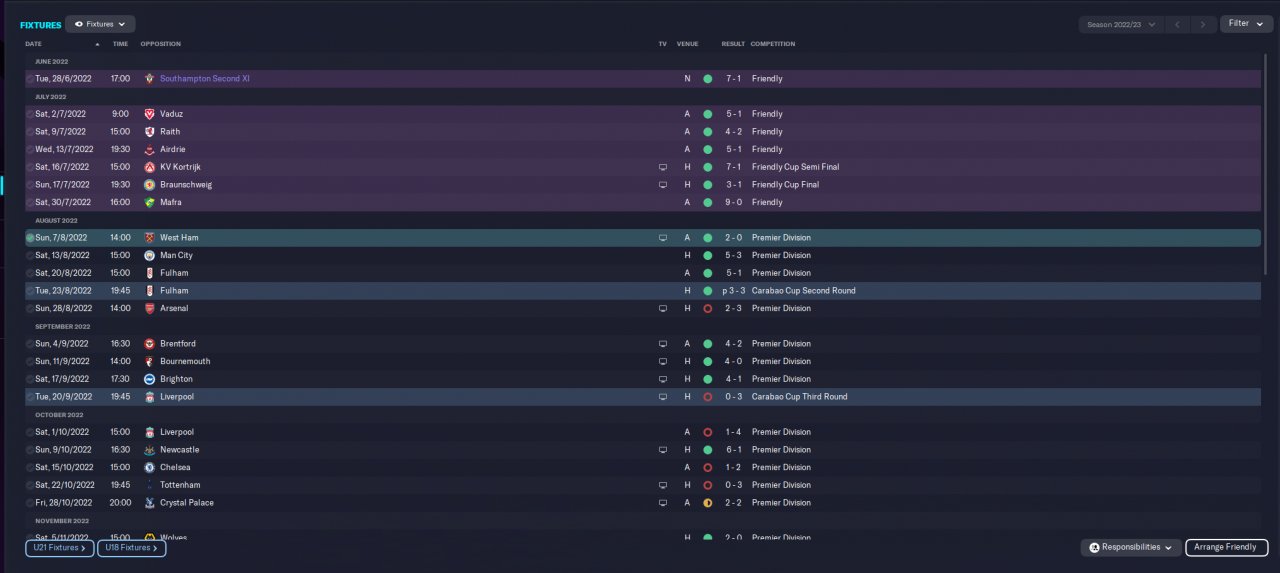Click the Man City club badge
1280x573 pixels.
pyautogui.click(x=149, y=255)
